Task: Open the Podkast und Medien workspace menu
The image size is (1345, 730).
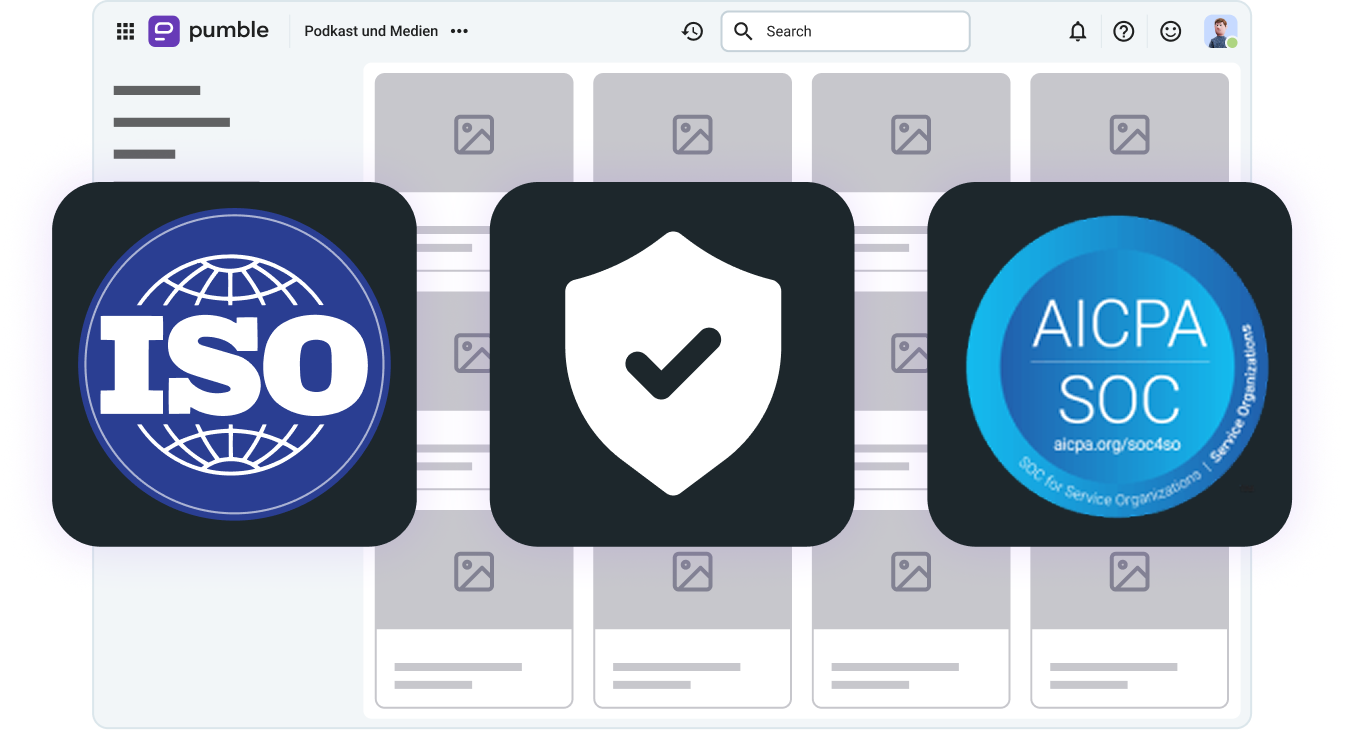Action: click(x=371, y=32)
